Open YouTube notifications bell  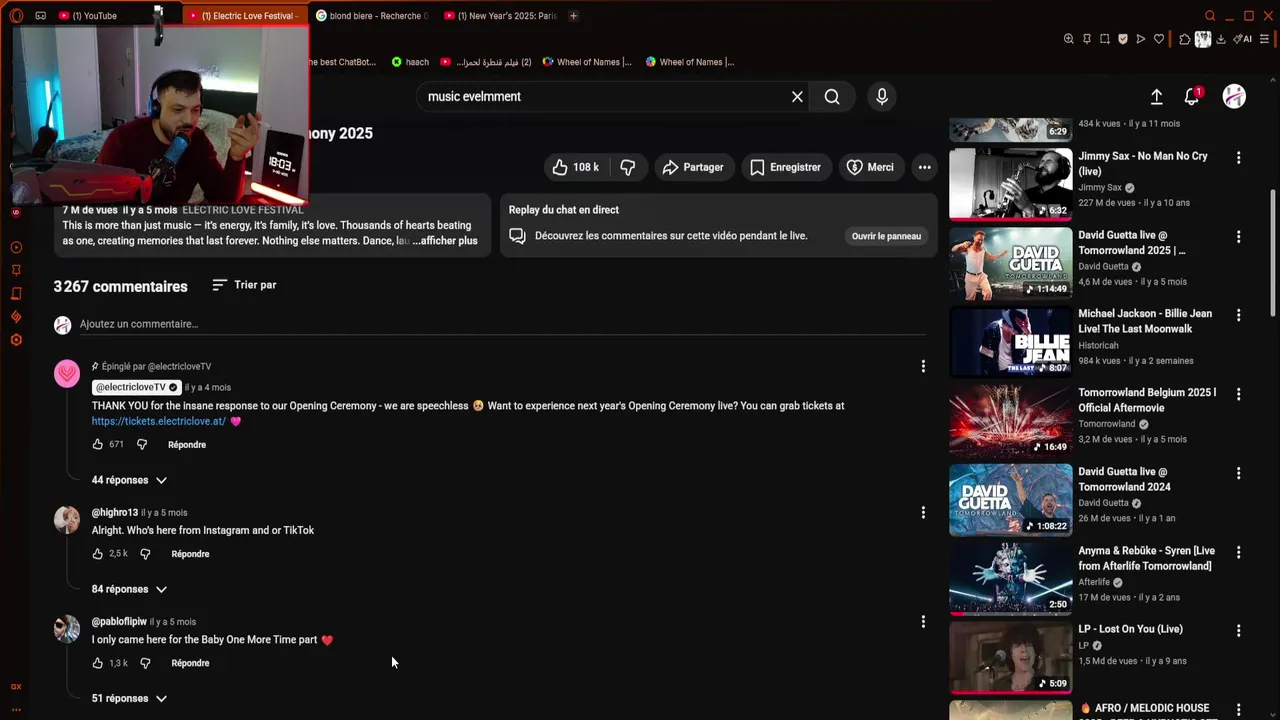(1192, 97)
